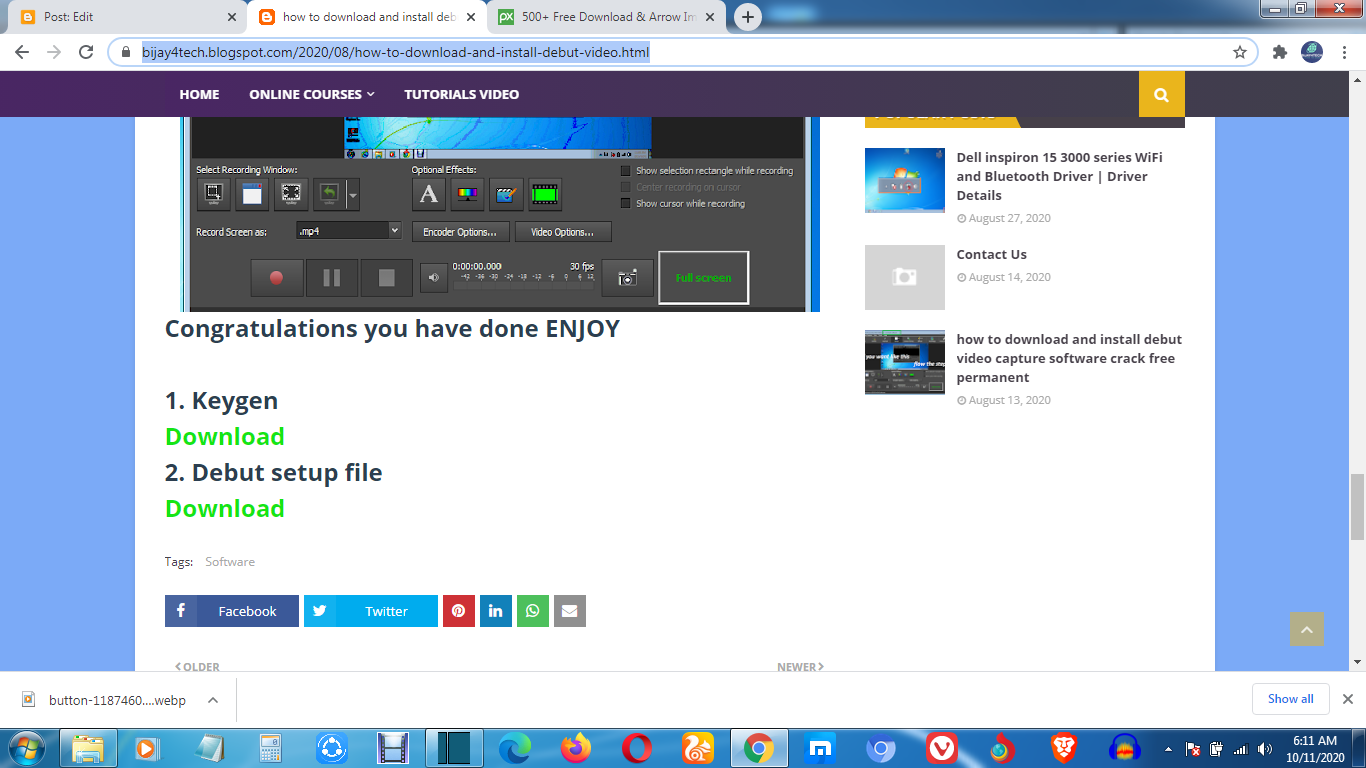1366x768 pixels.
Task: Click the 'Congratulations you have done ENJOY' heading
Action: pyautogui.click(x=392, y=329)
